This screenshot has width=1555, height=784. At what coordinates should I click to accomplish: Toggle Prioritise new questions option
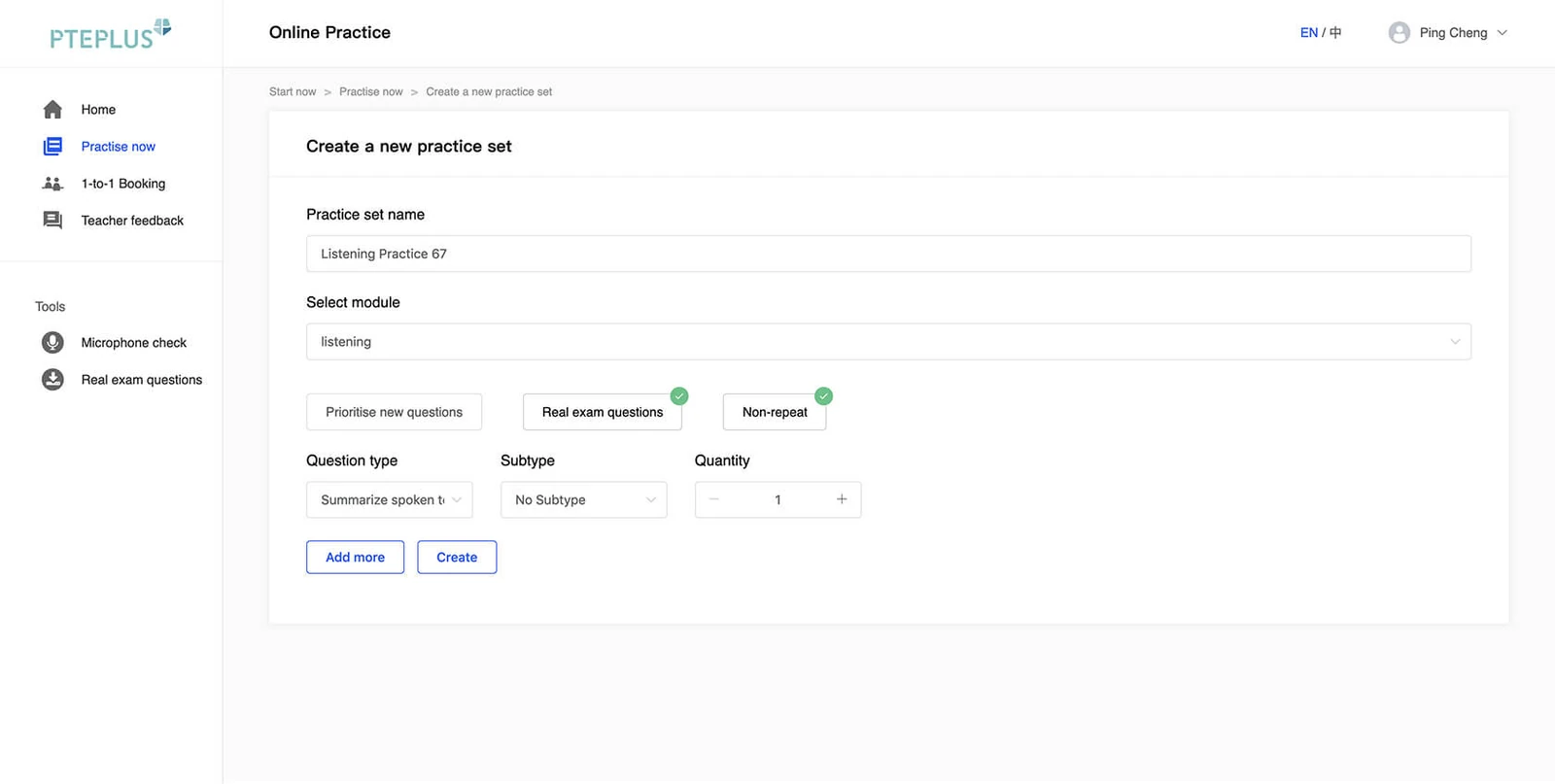[x=394, y=412]
